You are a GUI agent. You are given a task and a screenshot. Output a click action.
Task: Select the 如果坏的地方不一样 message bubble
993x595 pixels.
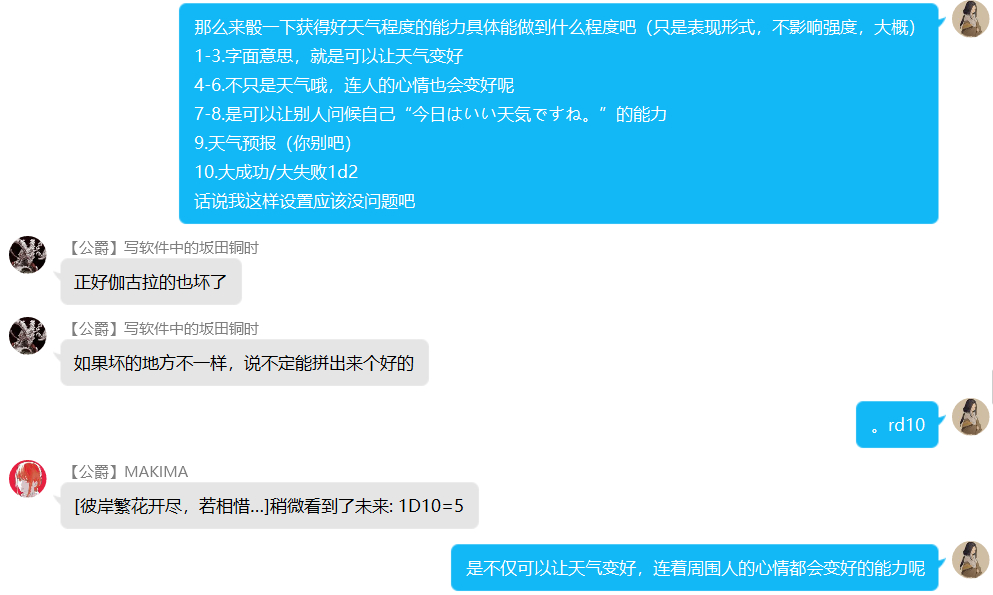[244, 363]
